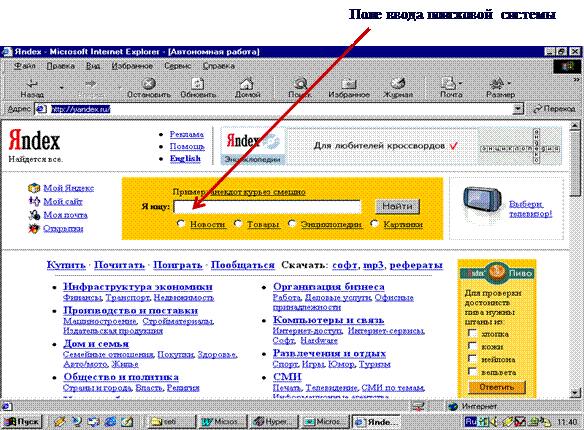Click the page icon in address bar

pyautogui.click(x=41, y=109)
